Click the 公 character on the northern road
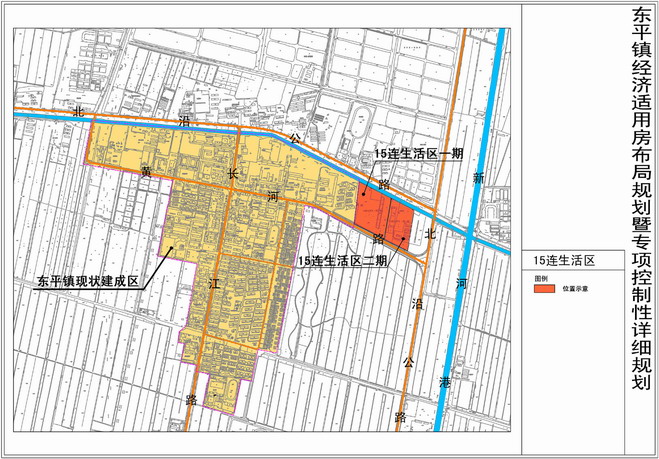 (x=294, y=140)
